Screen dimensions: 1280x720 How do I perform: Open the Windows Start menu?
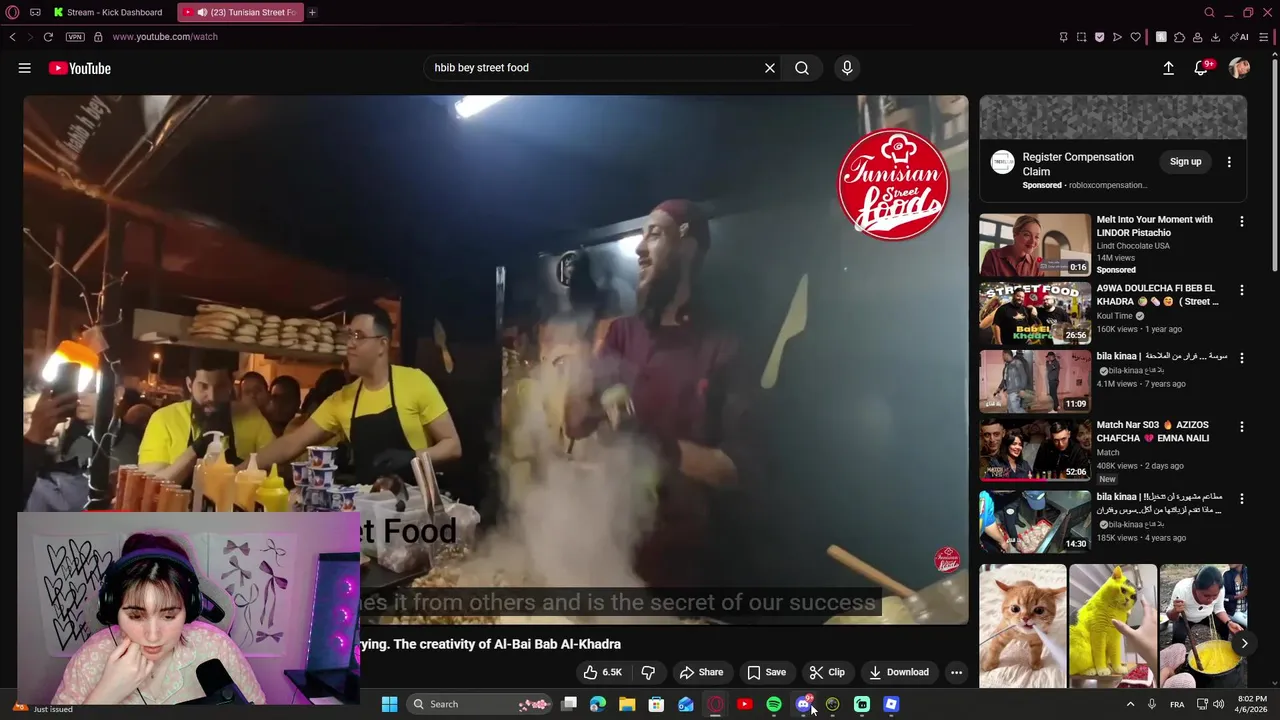pos(389,704)
